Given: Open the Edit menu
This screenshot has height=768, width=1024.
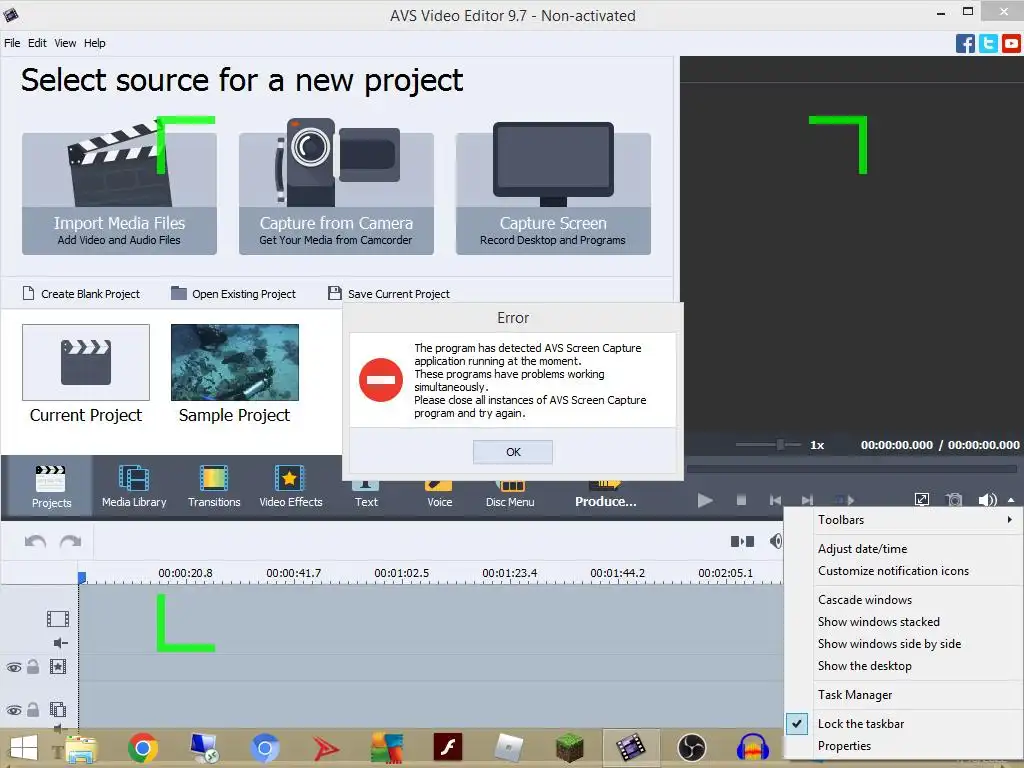Looking at the screenshot, I should [x=37, y=43].
